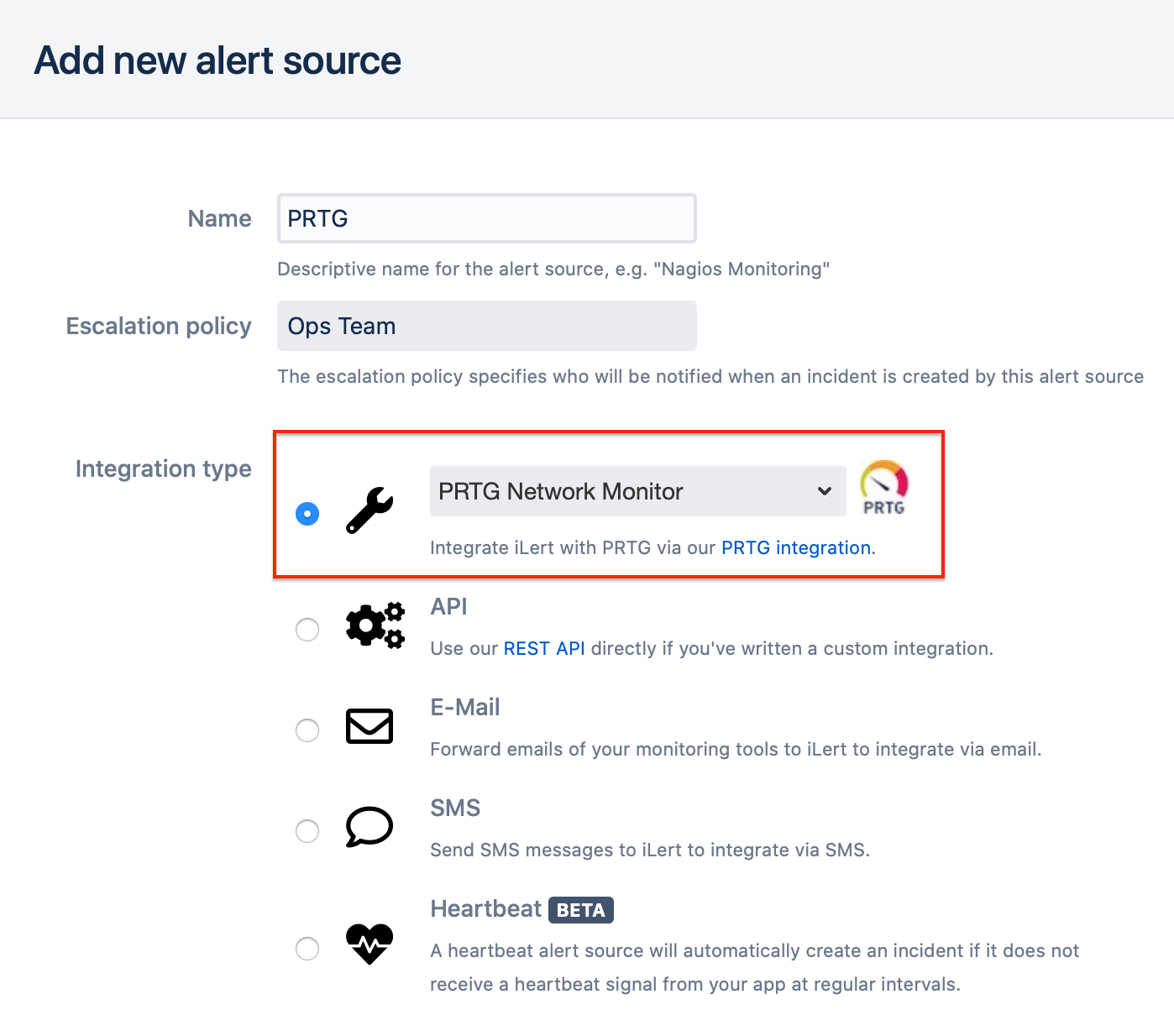Click the dropdown chevron arrow

pos(825,491)
